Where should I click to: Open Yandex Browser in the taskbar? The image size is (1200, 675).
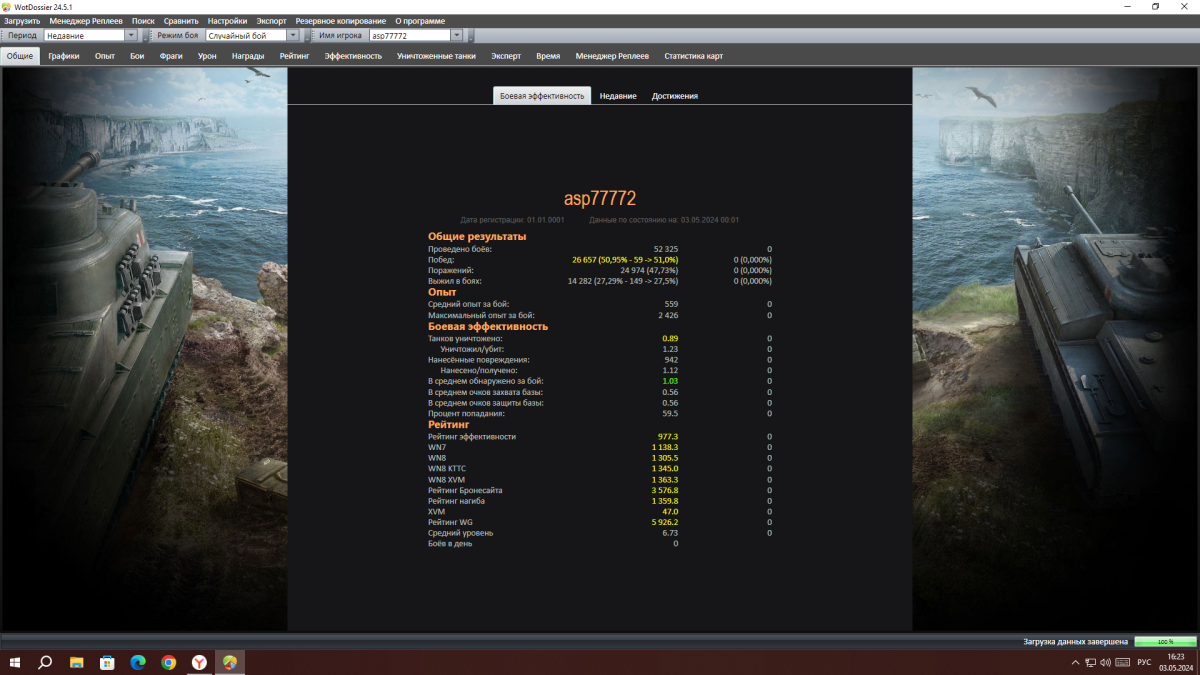pos(199,662)
